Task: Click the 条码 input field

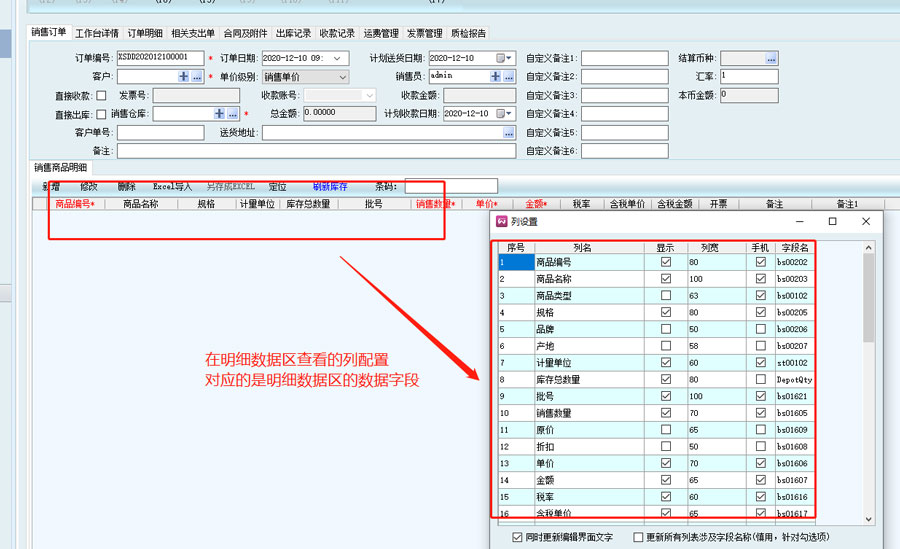Action: pos(449,186)
